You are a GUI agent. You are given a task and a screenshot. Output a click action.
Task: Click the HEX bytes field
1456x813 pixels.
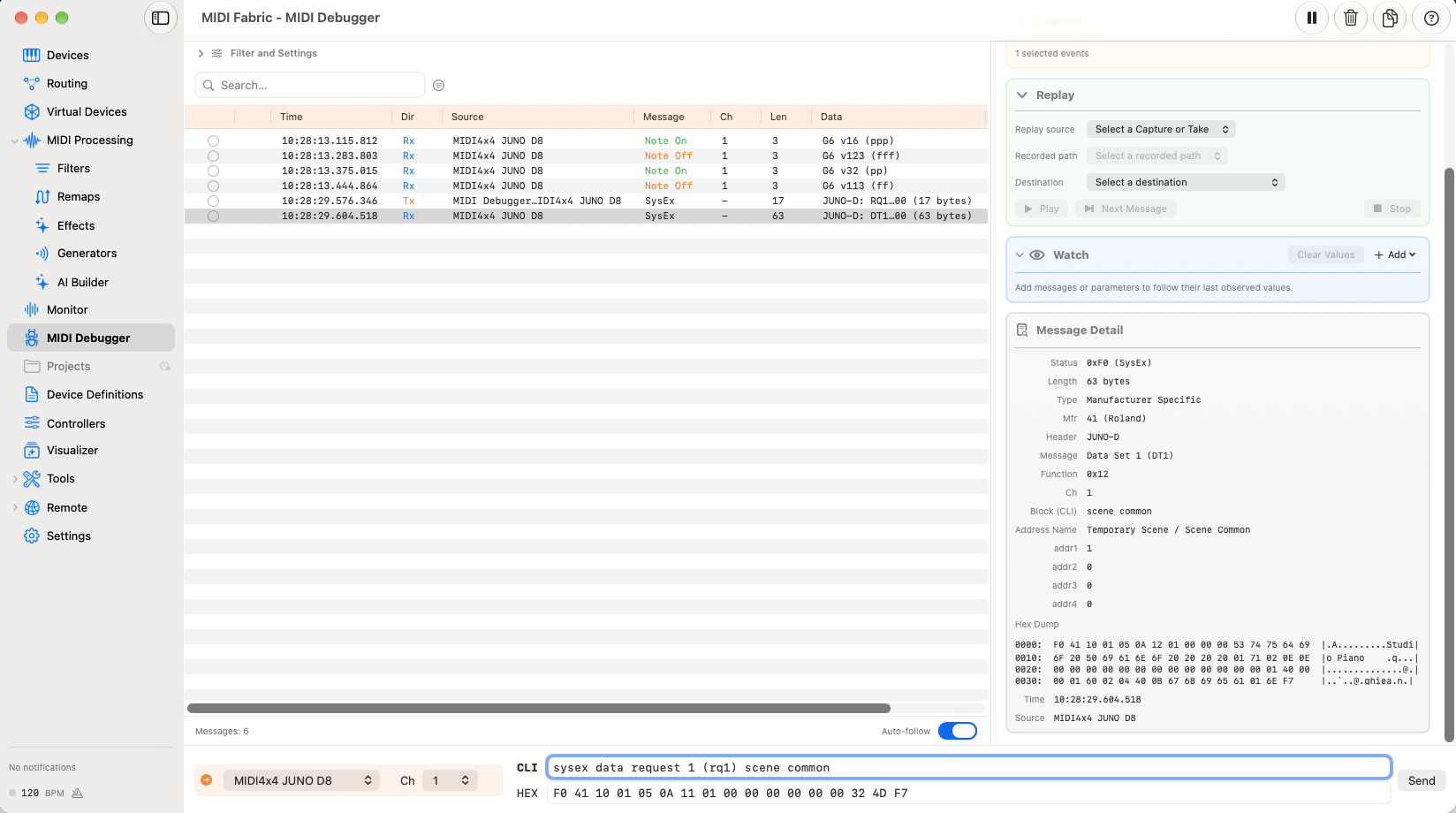click(x=969, y=793)
